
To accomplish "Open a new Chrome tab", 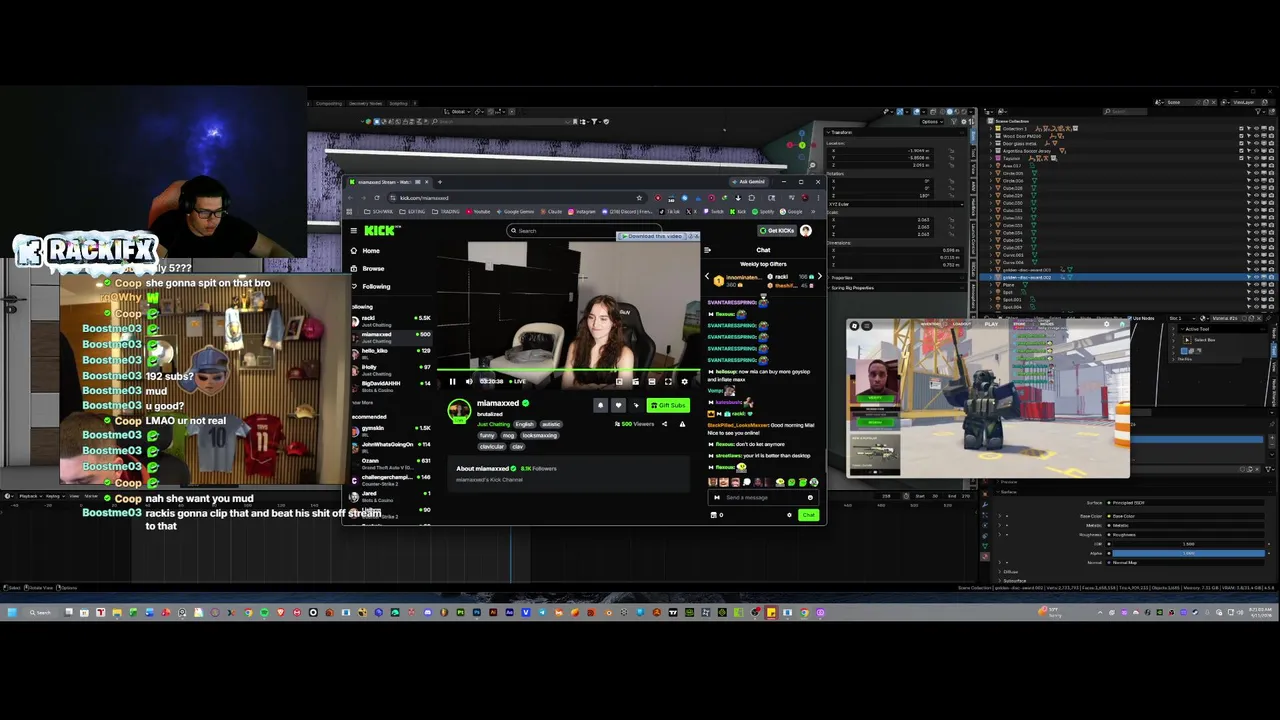I will pos(439,182).
